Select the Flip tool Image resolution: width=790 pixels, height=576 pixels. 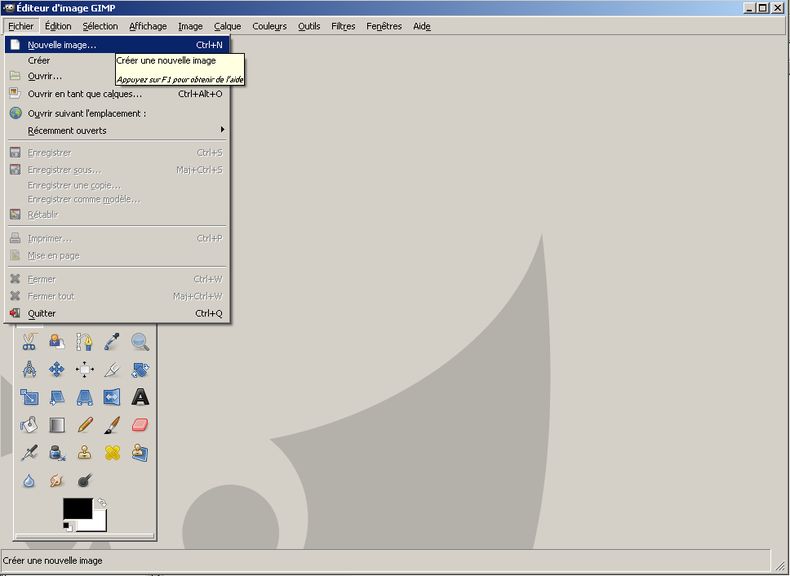point(112,397)
